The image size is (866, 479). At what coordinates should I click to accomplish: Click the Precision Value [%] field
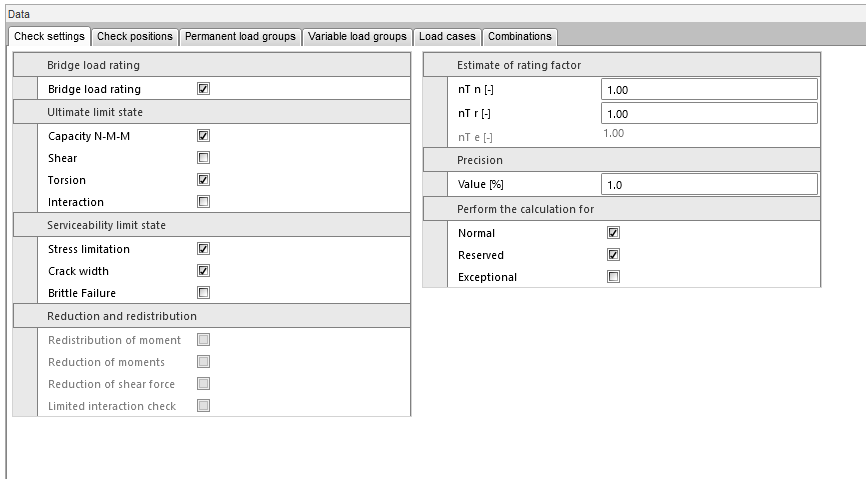point(709,185)
